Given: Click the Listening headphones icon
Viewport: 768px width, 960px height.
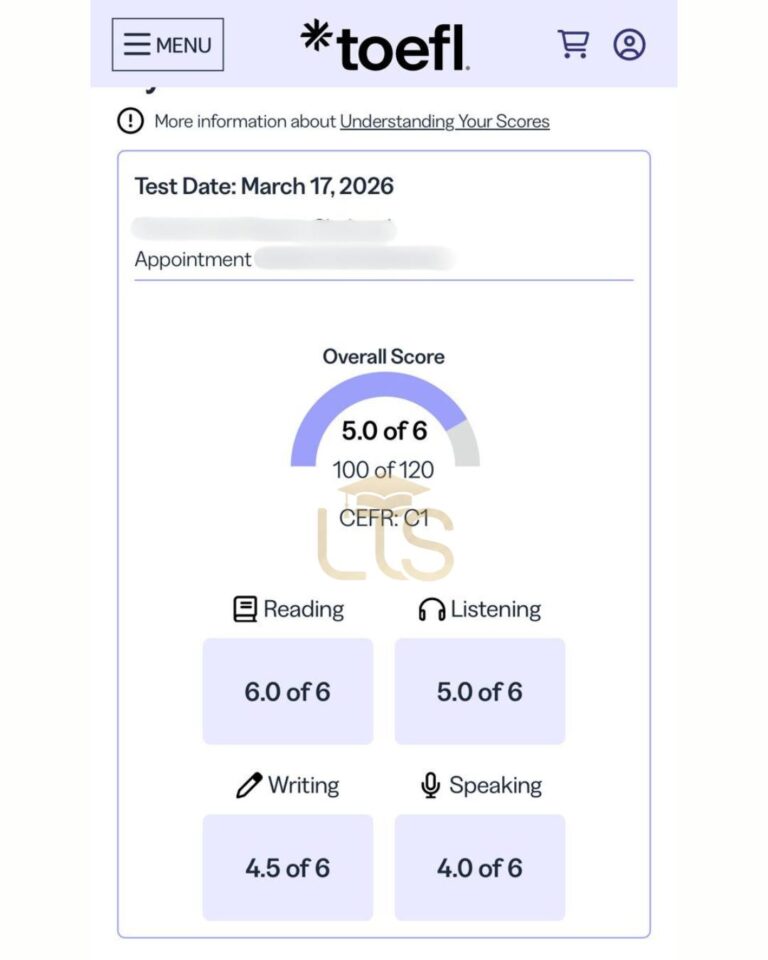Looking at the screenshot, I should coord(431,609).
